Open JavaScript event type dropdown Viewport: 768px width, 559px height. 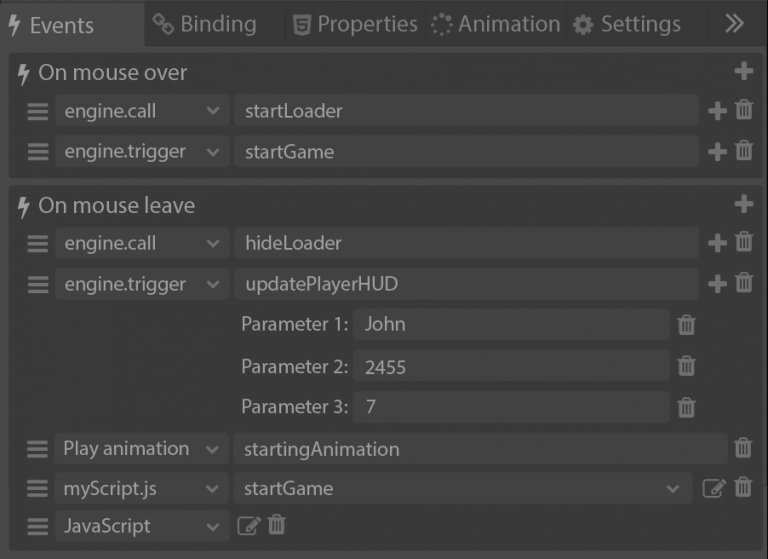click(x=212, y=526)
